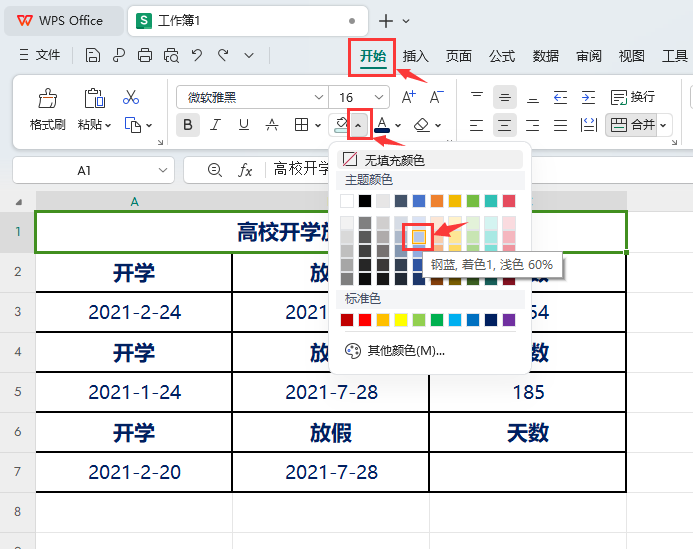Viewport: 693px width, 549px height.
Task: Toggle Bold formatting
Action: click(188, 125)
